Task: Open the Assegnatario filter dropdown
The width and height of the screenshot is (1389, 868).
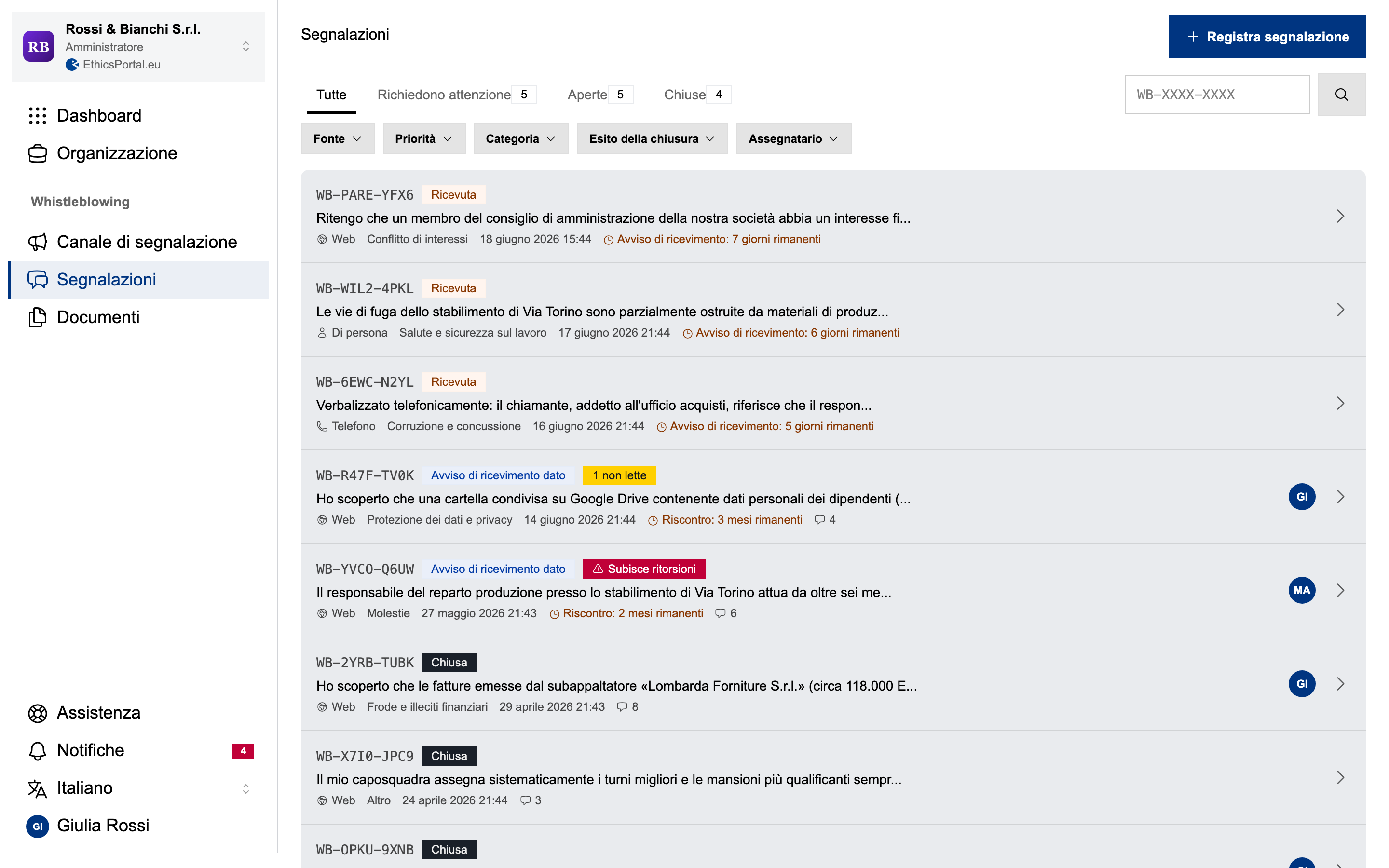Action: (x=793, y=139)
